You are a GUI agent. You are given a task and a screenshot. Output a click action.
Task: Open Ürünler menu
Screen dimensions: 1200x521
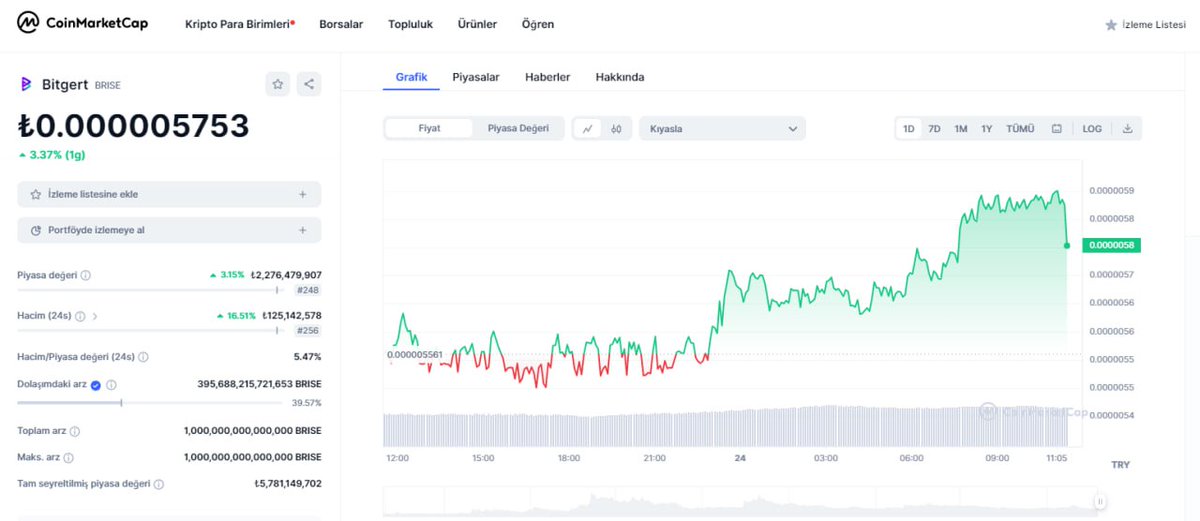[x=477, y=24]
